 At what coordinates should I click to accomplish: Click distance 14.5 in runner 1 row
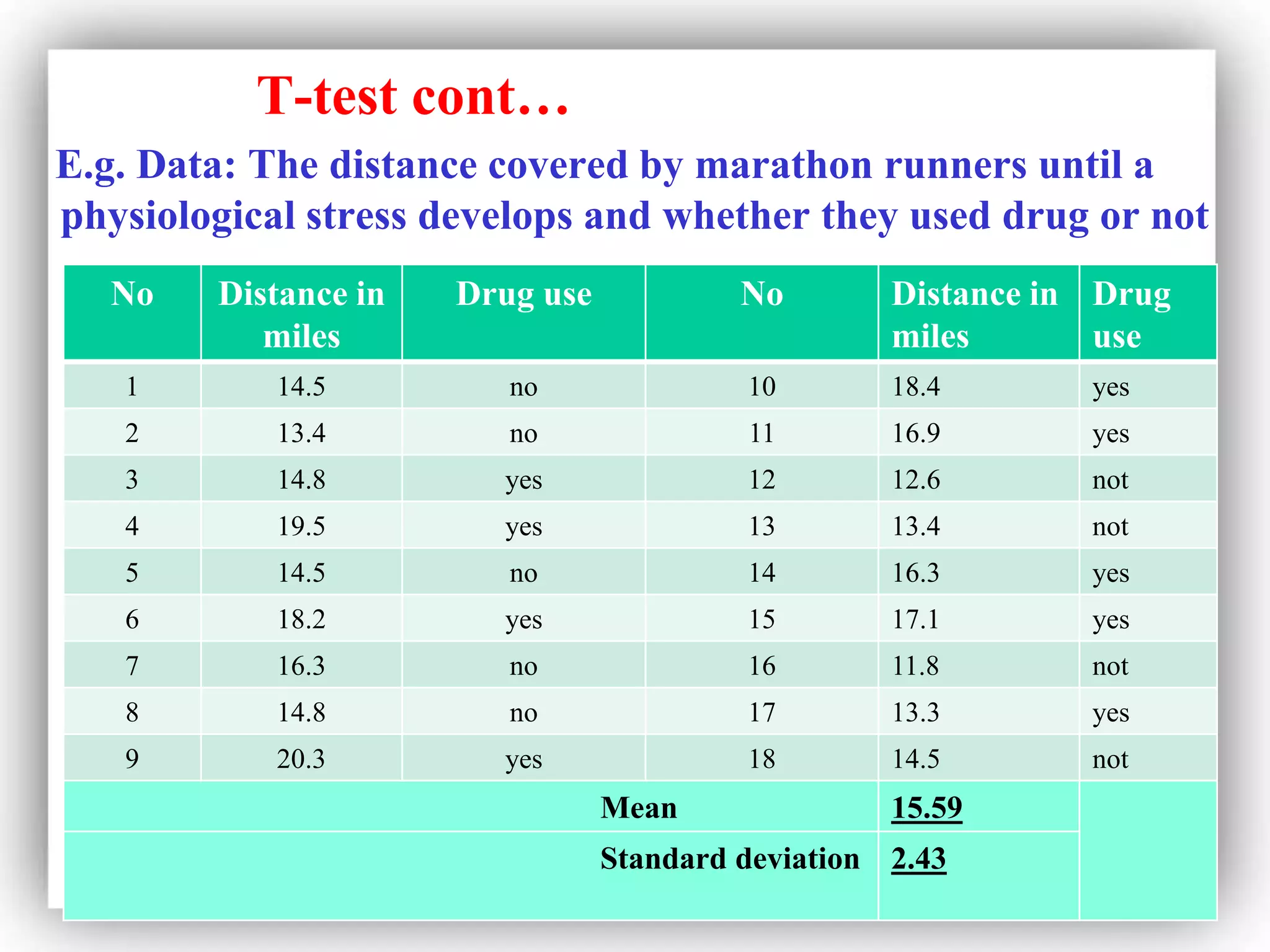pyautogui.click(x=301, y=387)
